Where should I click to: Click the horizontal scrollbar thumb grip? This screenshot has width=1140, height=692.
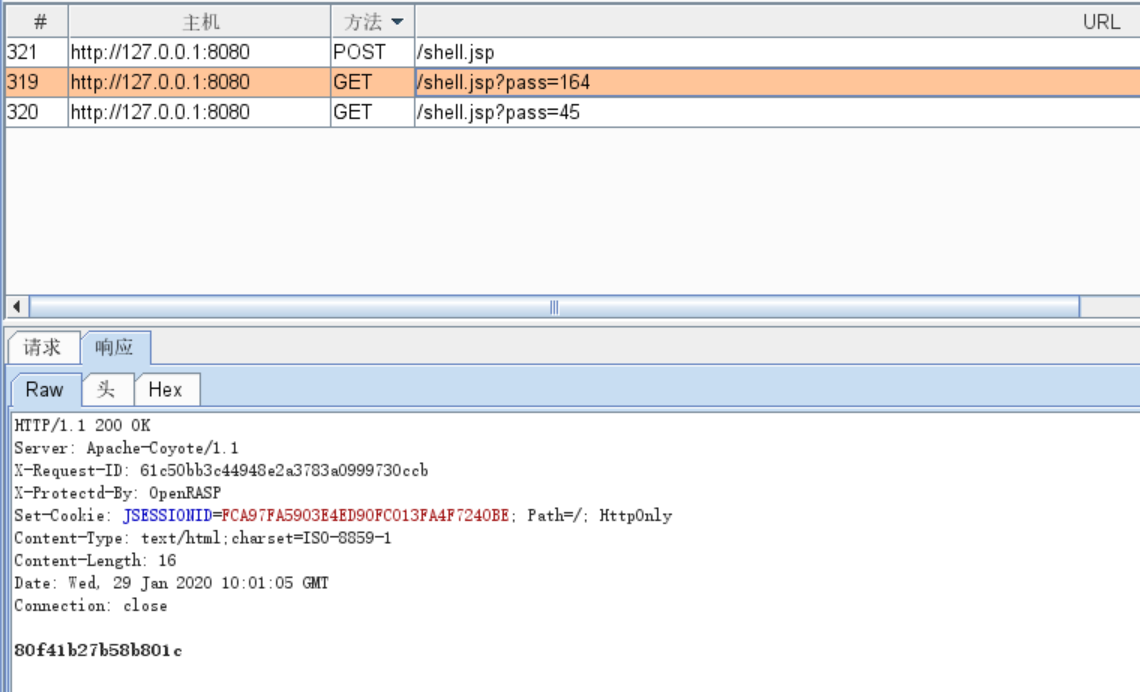click(554, 307)
